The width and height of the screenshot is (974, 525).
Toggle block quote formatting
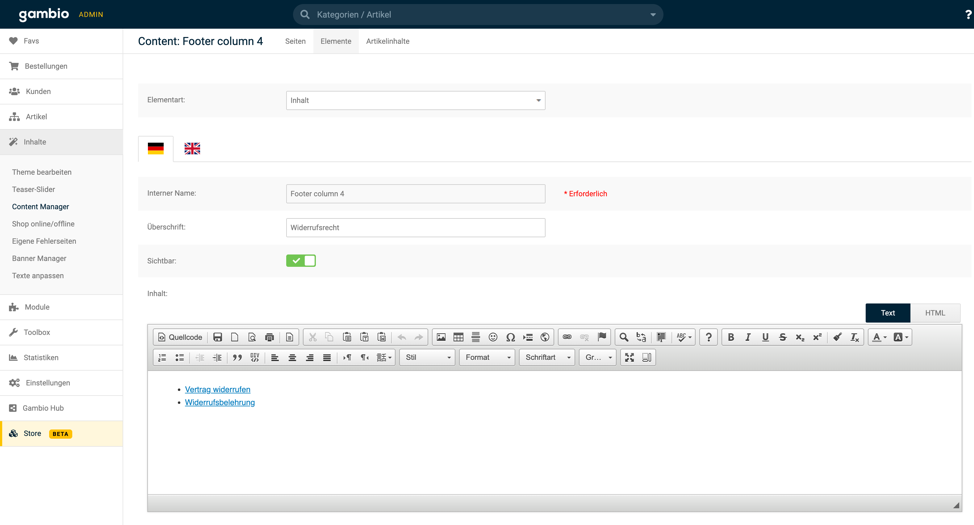click(237, 358)
